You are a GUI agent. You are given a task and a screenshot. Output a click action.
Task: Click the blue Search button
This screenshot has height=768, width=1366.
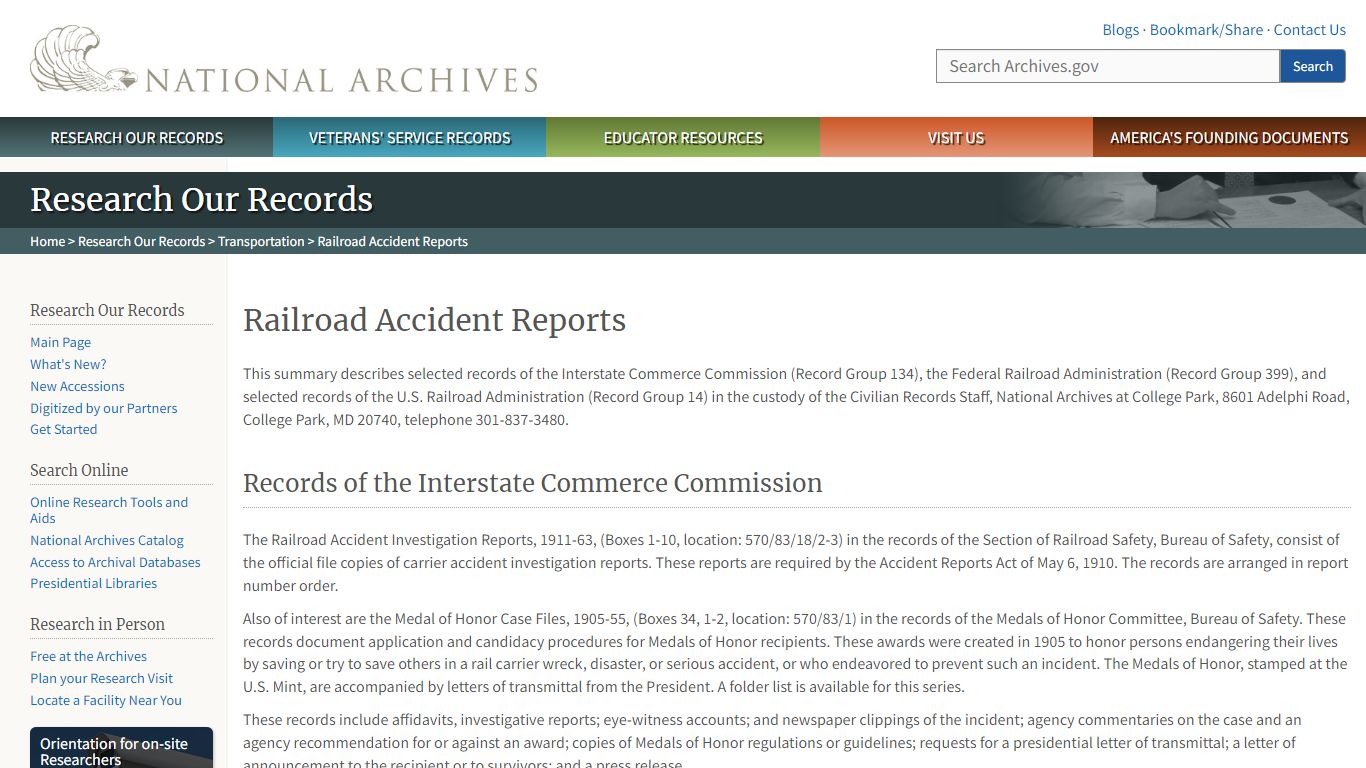[x=1312, y=66]
